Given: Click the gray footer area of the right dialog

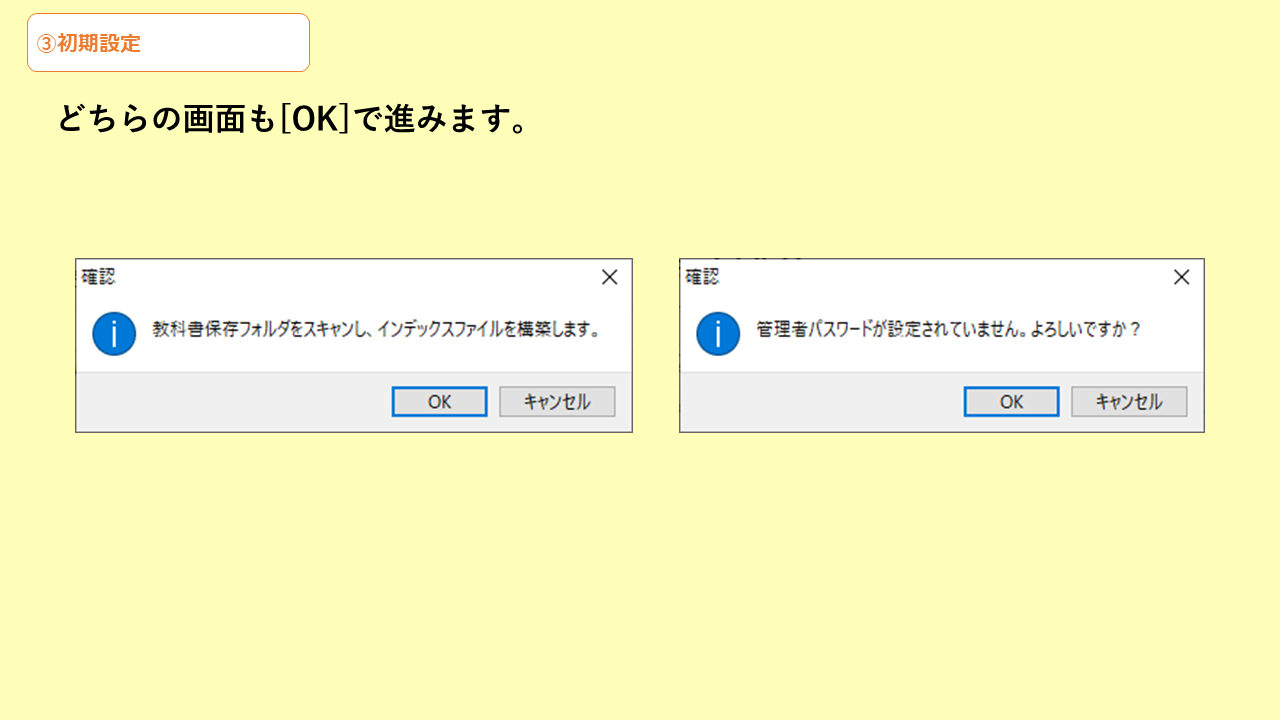Looking at the screenshot, I should tap(822, 402).
